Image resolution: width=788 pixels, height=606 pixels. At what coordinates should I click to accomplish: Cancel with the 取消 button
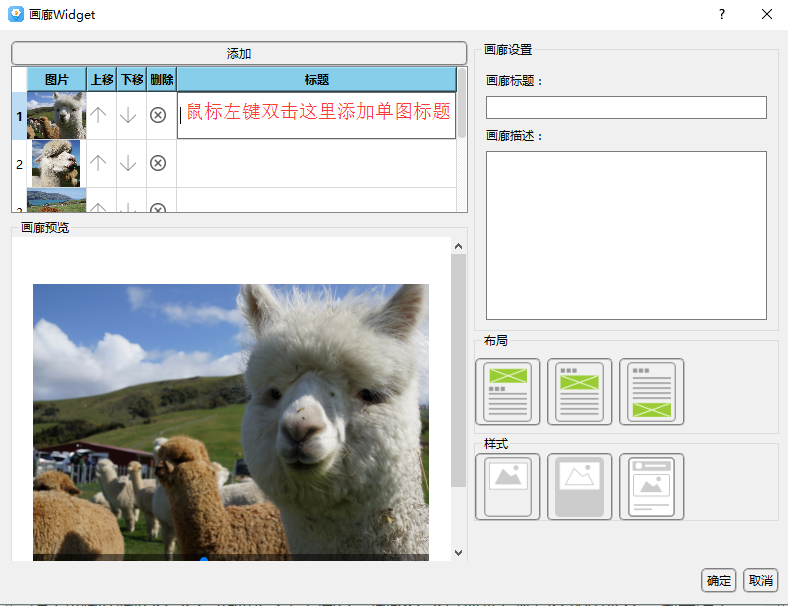coord(760,580)
